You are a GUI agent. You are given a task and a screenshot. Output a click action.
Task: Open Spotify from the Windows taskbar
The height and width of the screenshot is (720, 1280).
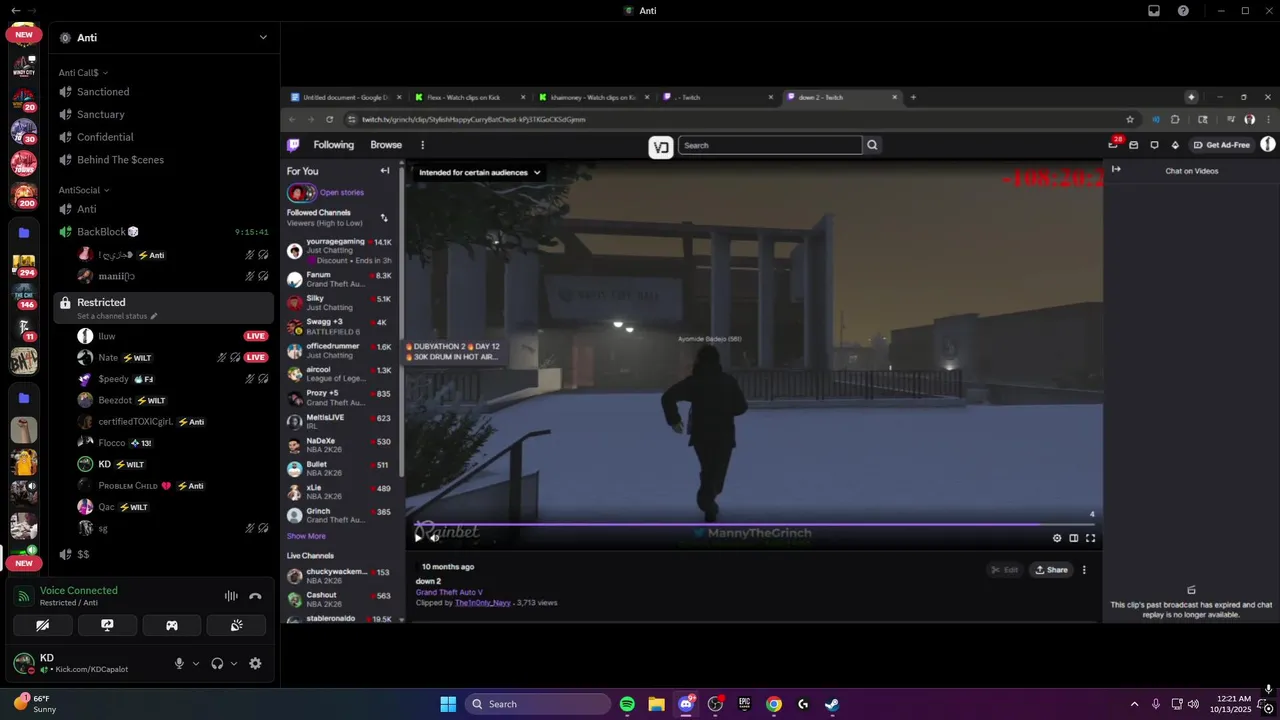click(x=627, y=704)
